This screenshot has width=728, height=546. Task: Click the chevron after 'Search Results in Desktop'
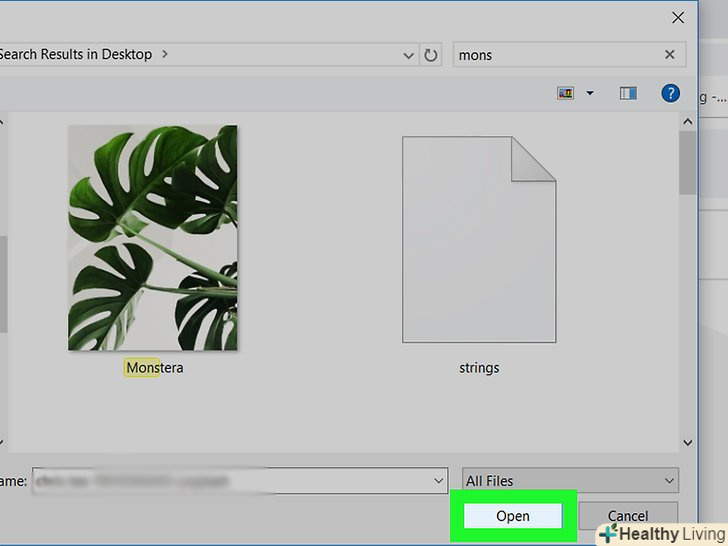click(164, 54)
